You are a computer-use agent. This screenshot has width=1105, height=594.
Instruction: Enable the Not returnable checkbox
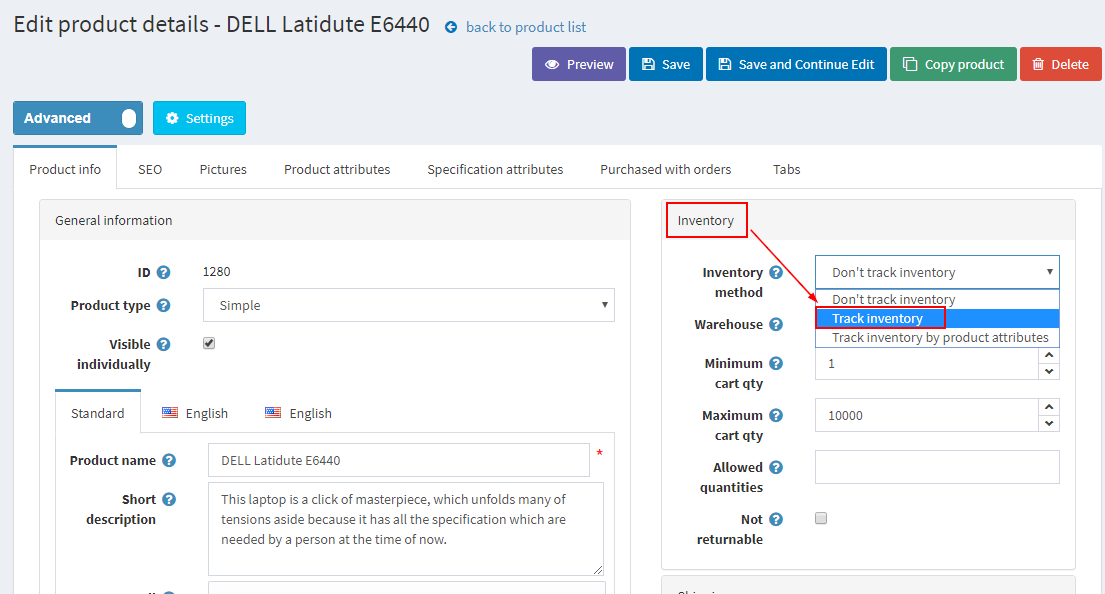pos(821,519)
